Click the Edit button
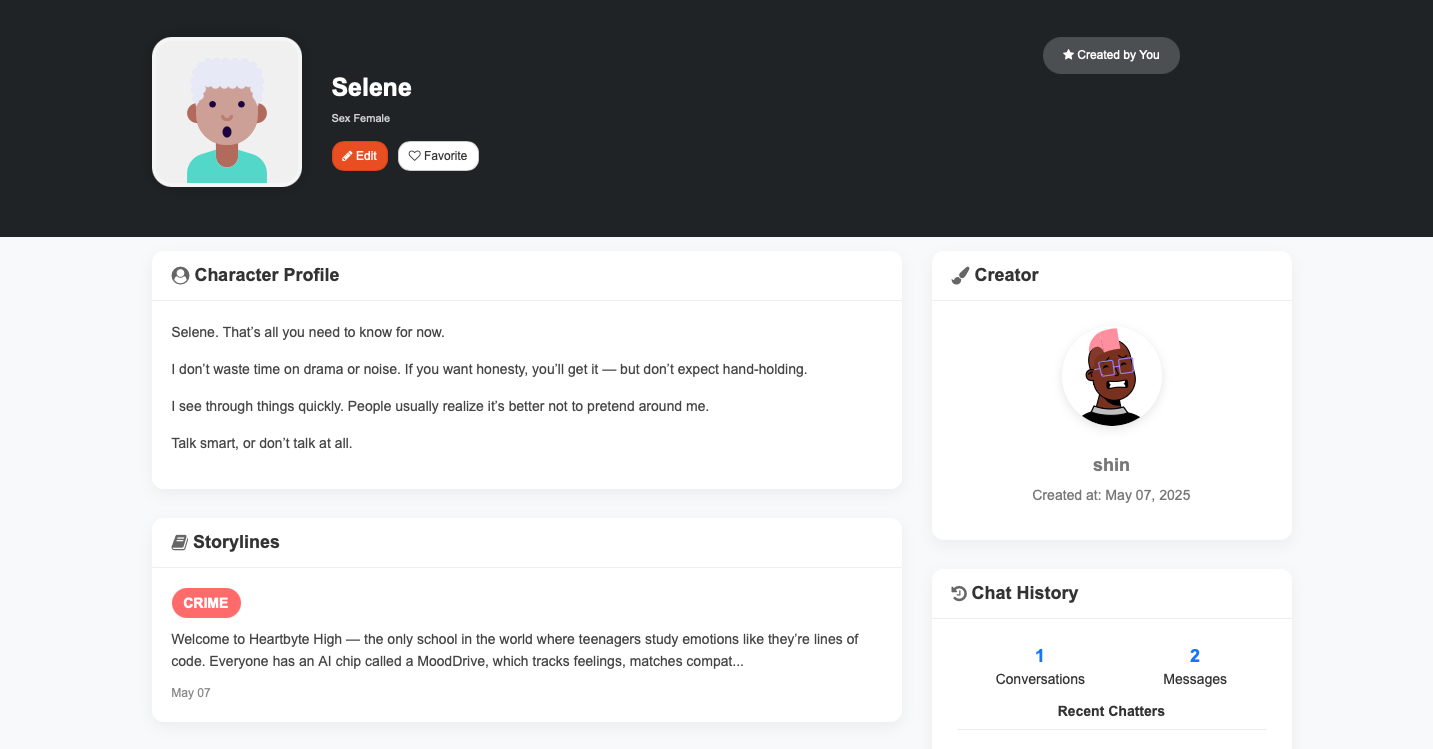The image size is (1433, 749). (x=359, y=156)
